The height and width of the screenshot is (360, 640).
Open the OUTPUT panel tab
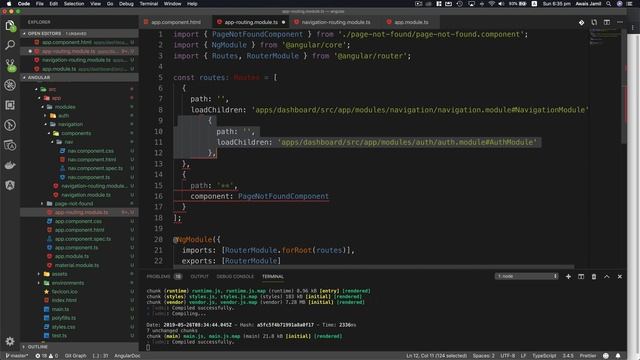pyautogui.click(x=199, y=276)
